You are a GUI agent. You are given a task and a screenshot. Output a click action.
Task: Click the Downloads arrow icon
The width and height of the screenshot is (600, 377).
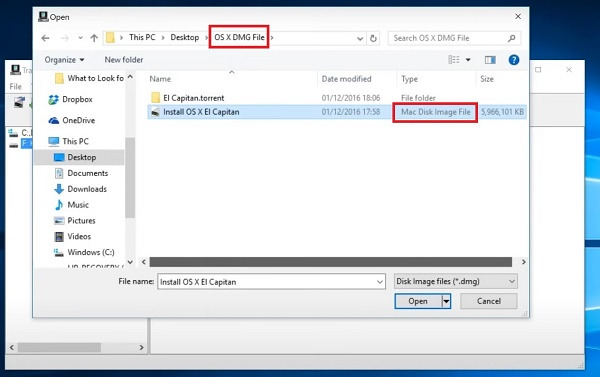59,189
